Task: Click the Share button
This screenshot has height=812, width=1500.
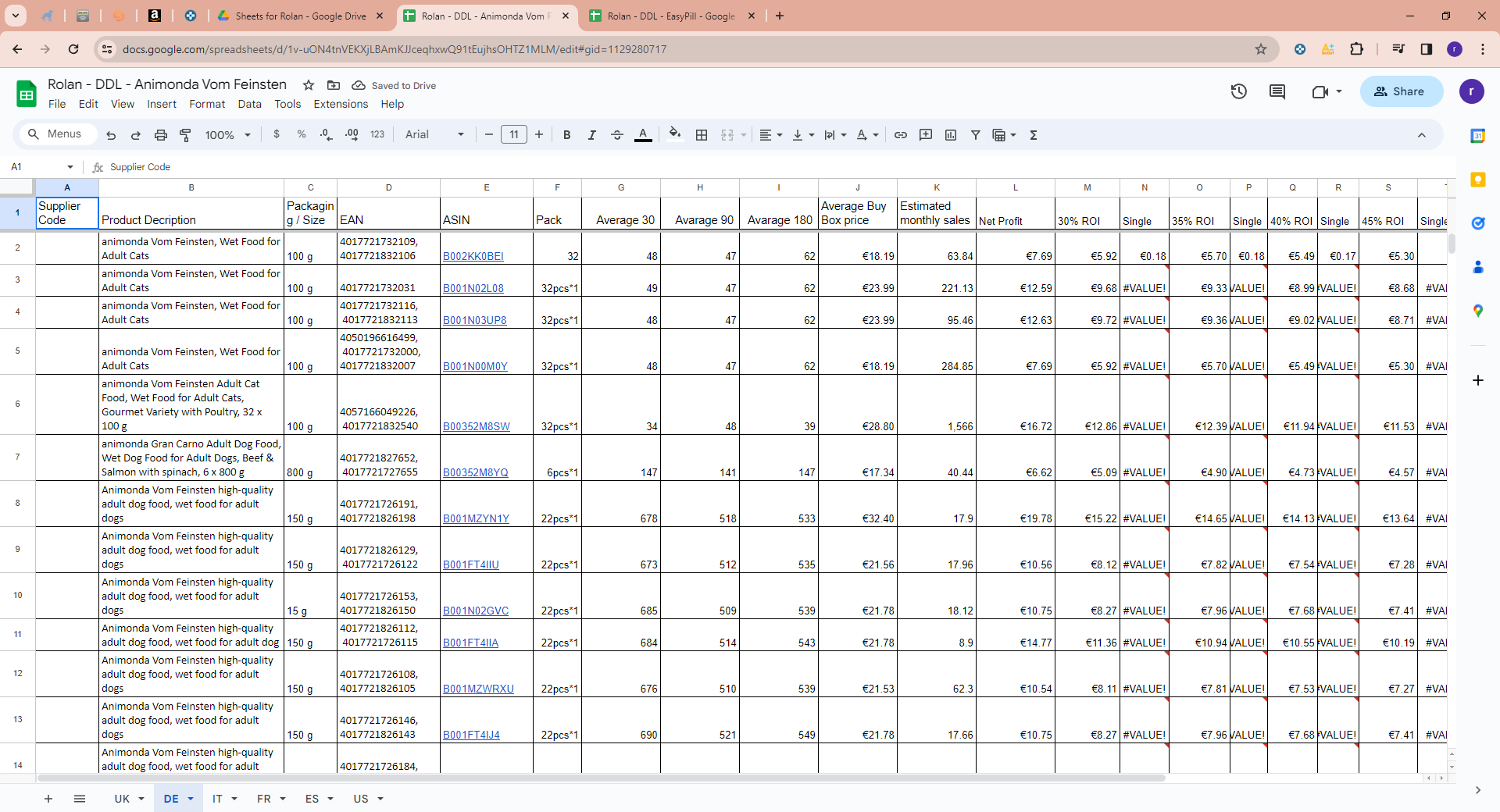Action: coord(1402,91)
